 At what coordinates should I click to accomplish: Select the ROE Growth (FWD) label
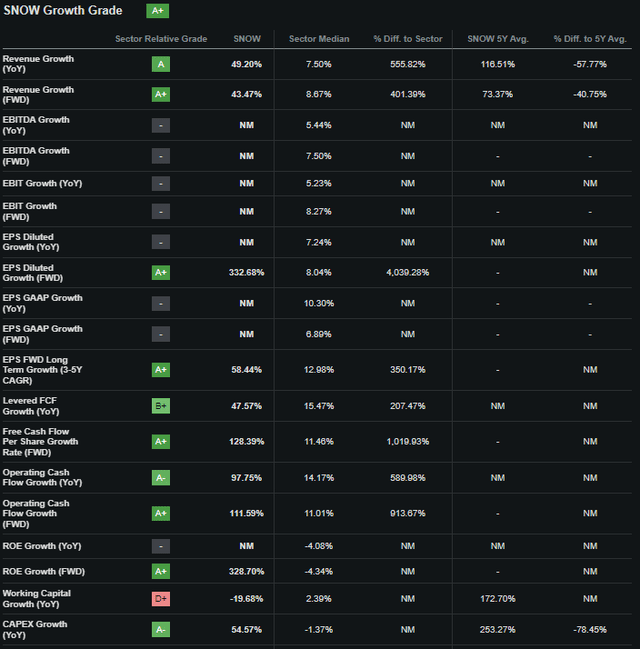tap(43, 572)
